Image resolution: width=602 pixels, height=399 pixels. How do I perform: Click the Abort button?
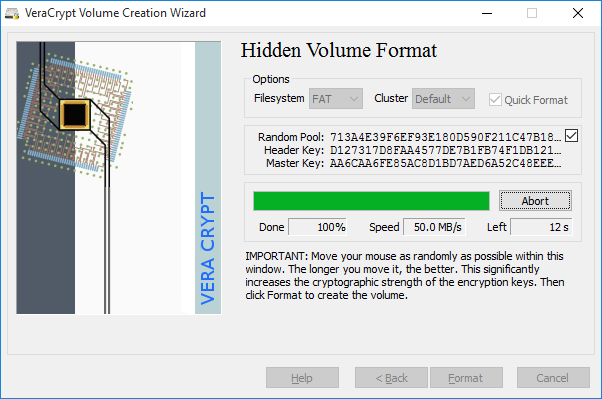[535, 201]
